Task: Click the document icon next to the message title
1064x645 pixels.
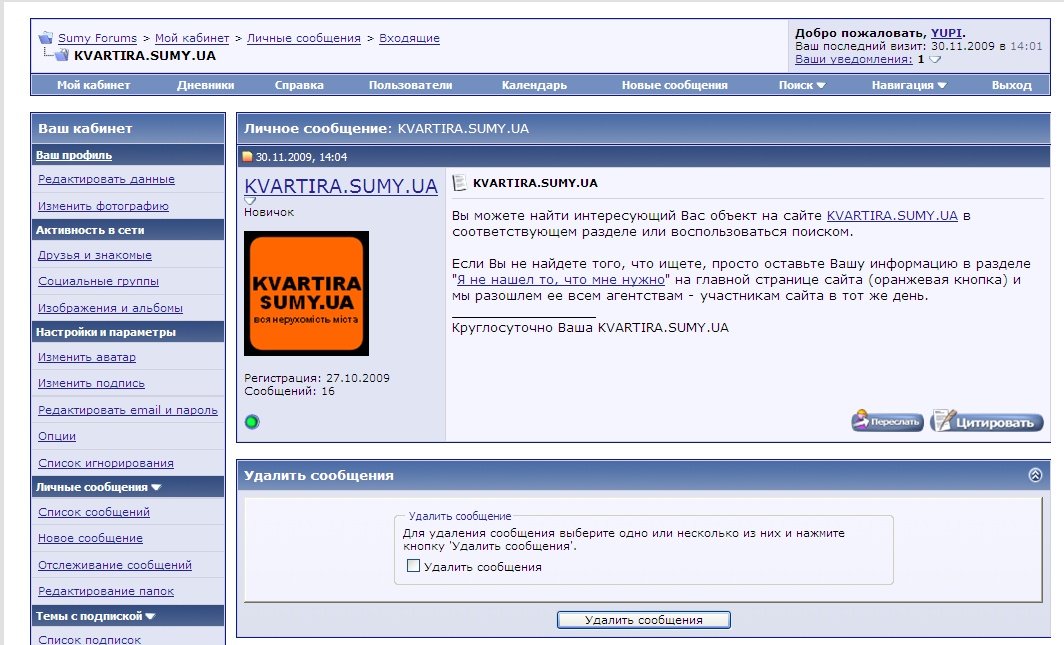Action: point(460,183)
